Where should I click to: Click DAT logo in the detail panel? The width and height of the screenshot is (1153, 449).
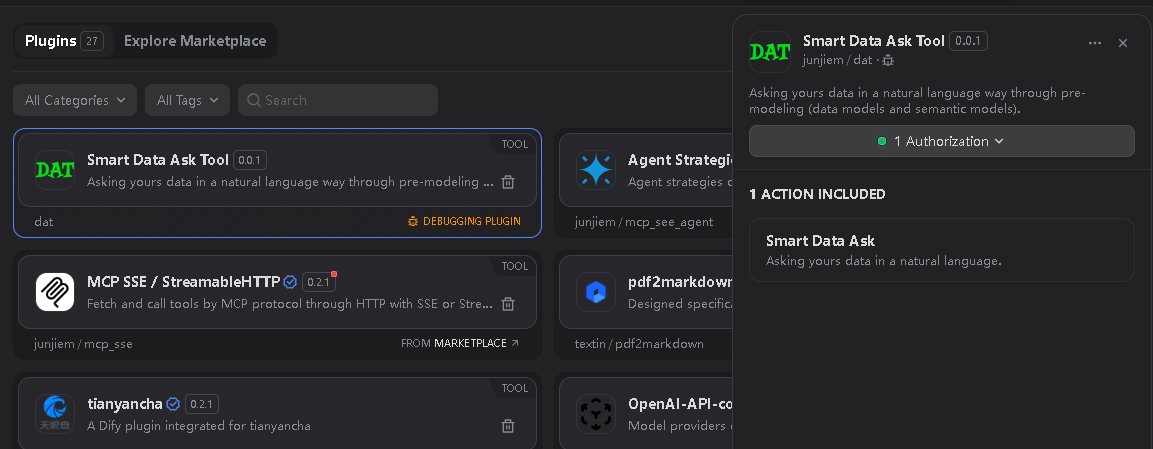point(770,51)
